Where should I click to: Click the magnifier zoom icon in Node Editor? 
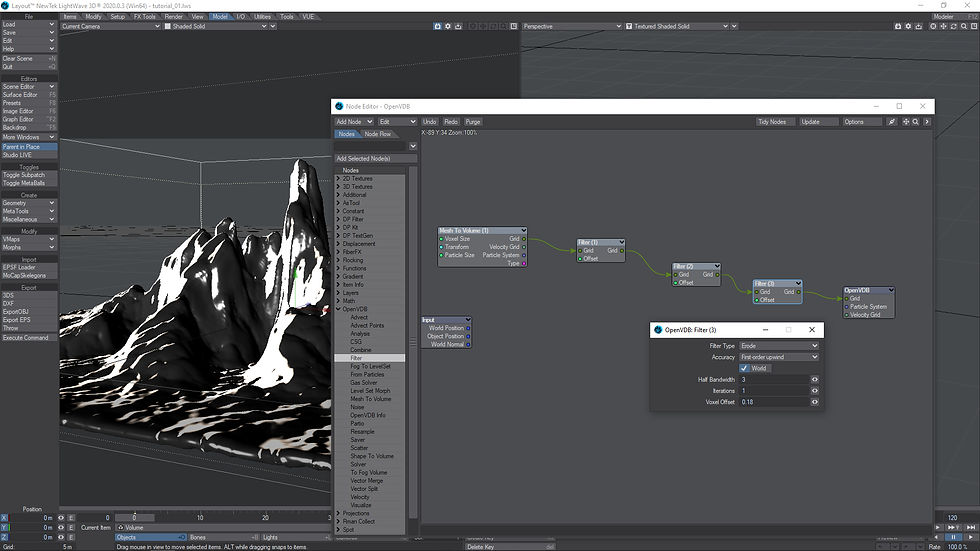[x=916, y=122]
